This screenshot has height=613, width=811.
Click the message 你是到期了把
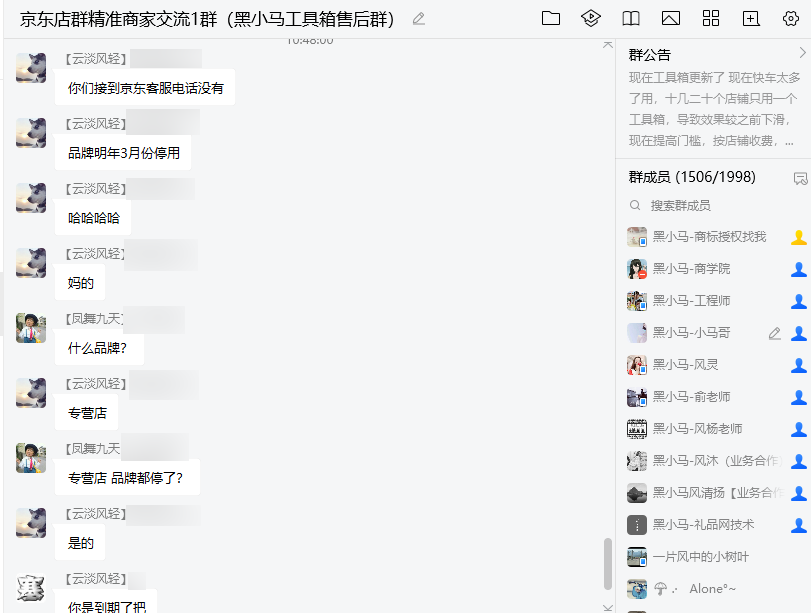[x=106, y=603]
